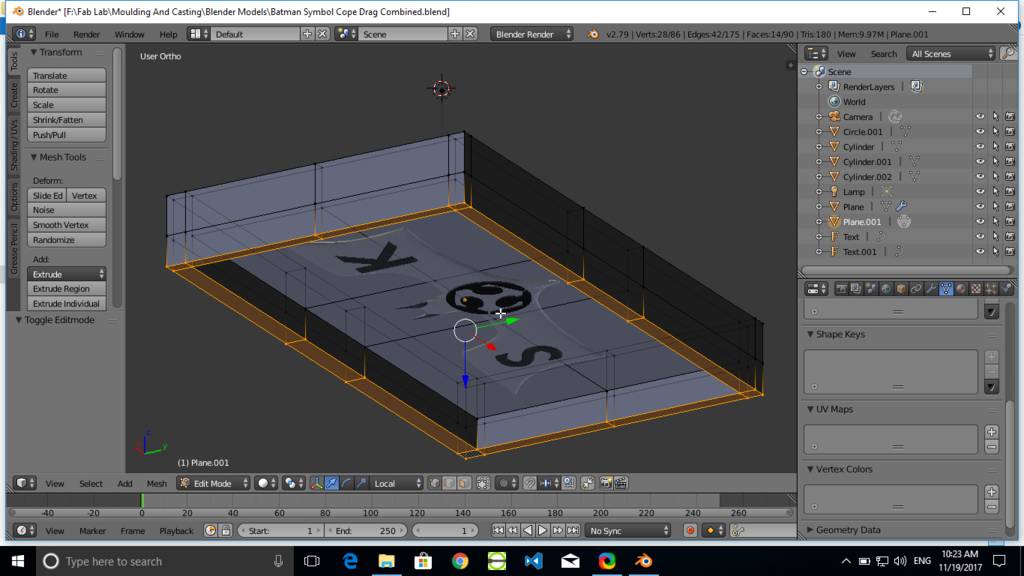Click the tool shelf vertical scrollbar
1024x576 pixels.
(117, 114)
